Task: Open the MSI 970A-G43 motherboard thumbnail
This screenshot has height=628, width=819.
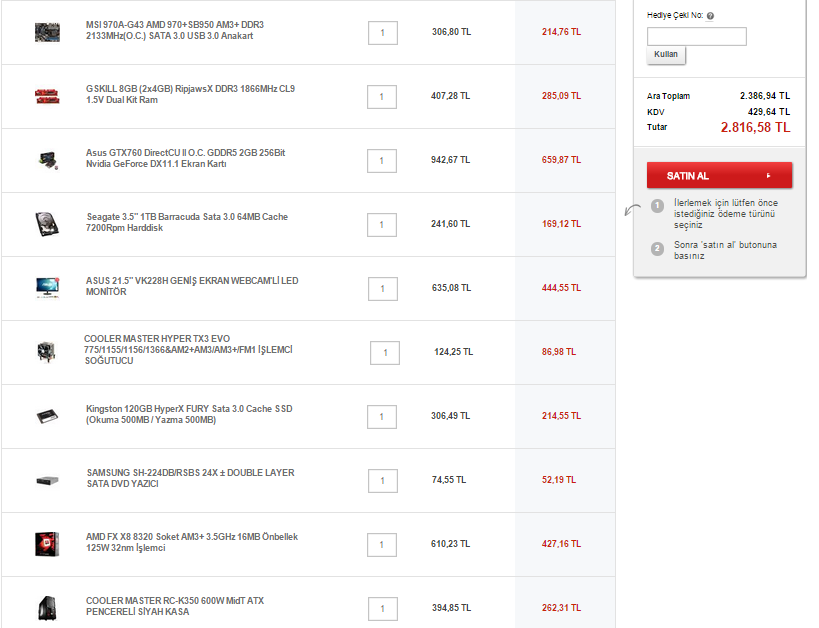Action: (x=47, y=32)
